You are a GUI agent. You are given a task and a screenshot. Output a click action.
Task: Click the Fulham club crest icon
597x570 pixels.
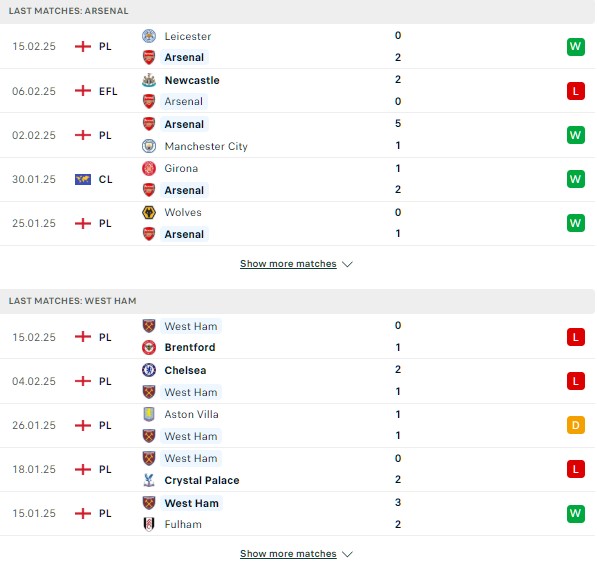pyautogui.click(x=149, y=524)
